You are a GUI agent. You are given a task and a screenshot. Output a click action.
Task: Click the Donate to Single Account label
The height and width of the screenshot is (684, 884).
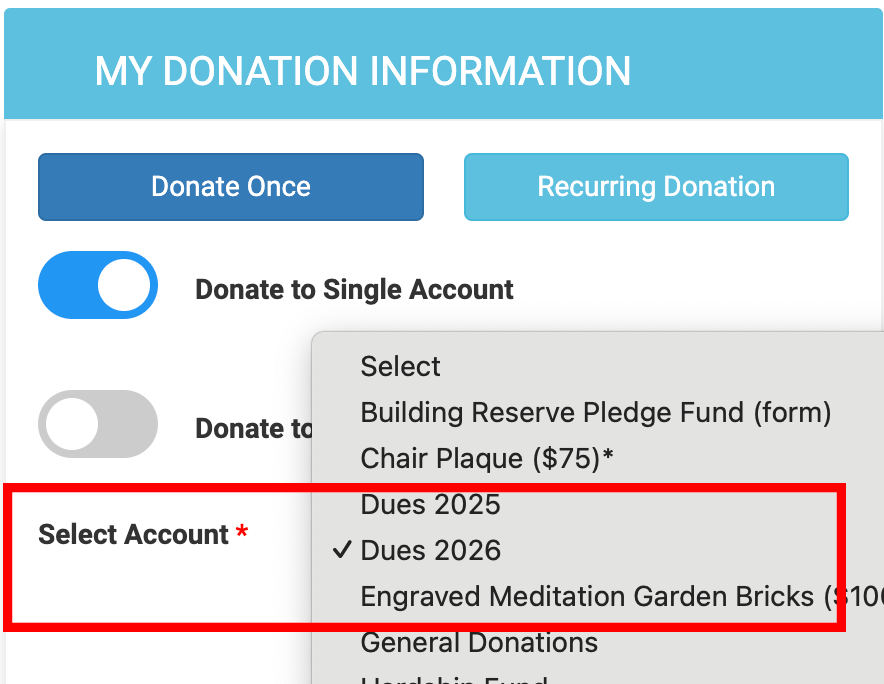tap(354, 290)
